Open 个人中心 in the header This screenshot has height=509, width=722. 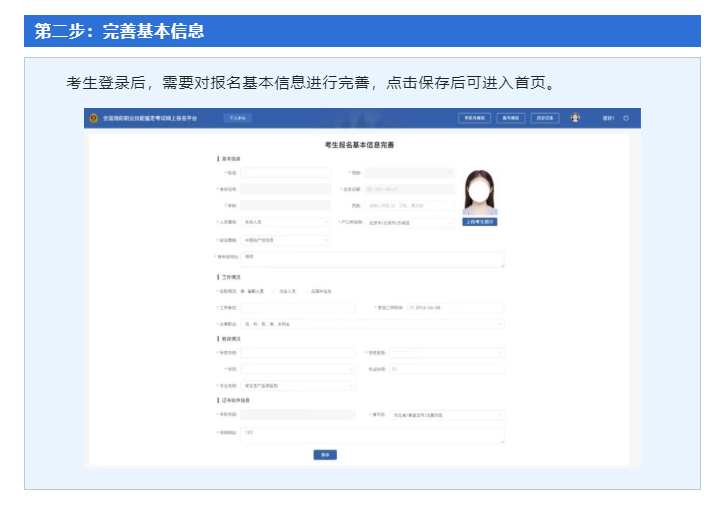click(237, 118)
